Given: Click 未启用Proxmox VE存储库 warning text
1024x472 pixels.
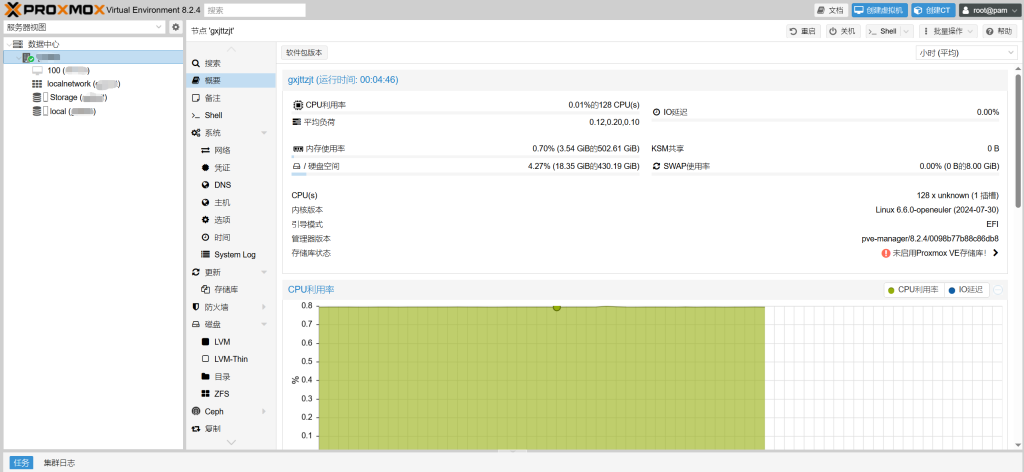Looking at the screenshot, I should pyautogui.click(x=940, y=253).
